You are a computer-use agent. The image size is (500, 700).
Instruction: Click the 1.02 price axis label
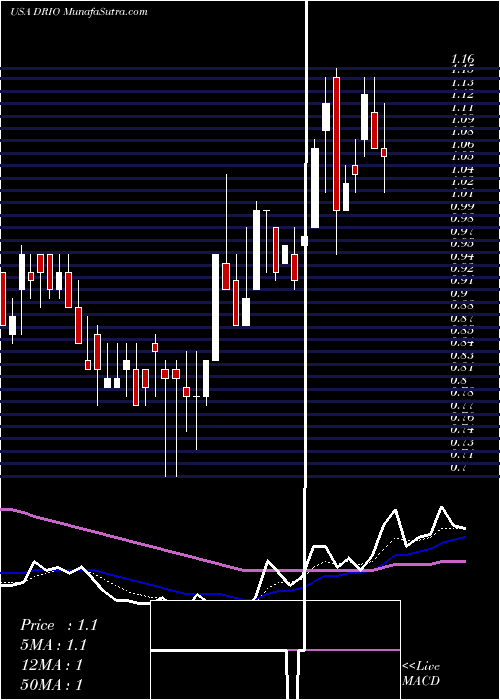[462, 182]
